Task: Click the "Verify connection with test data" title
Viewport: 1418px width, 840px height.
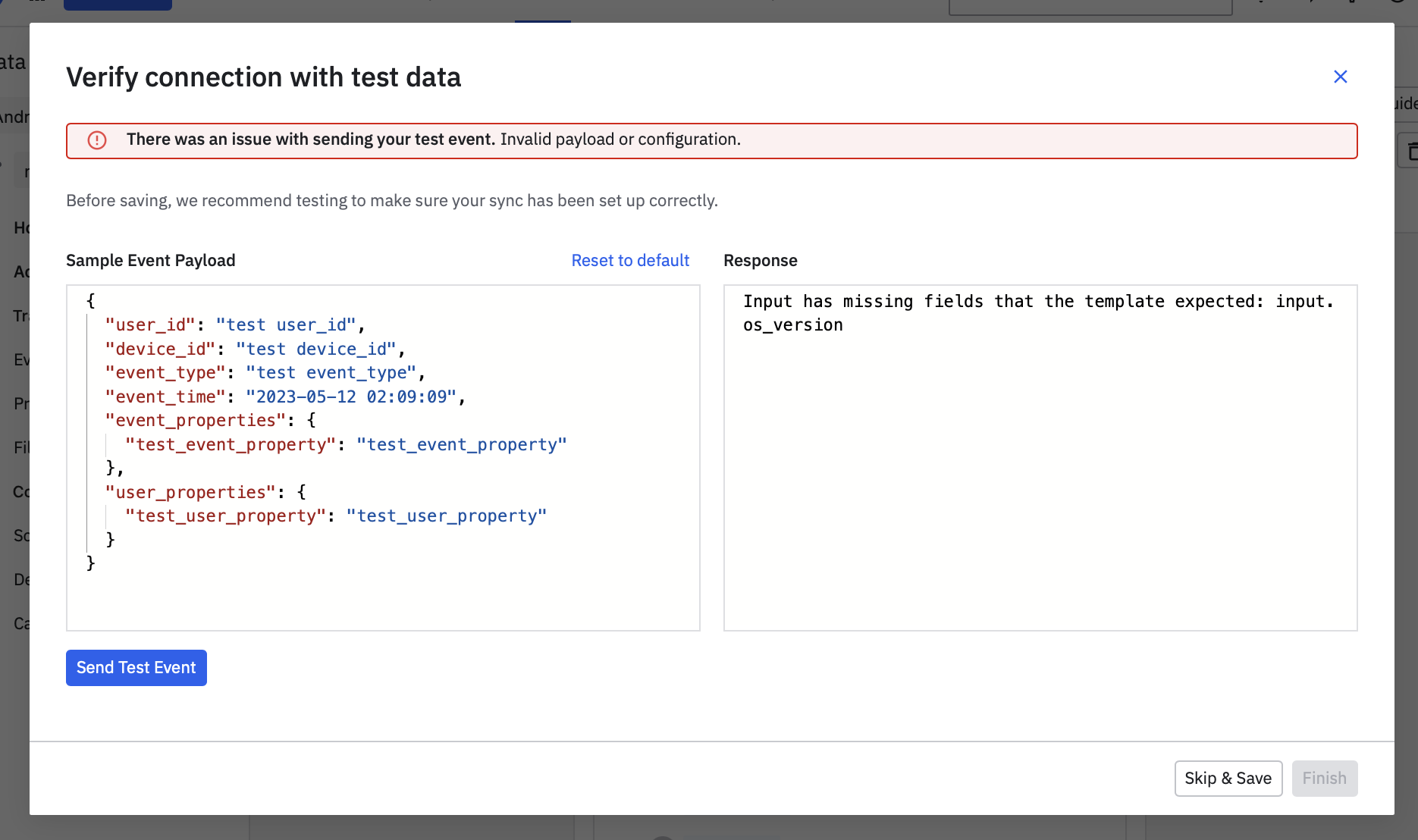Action: (263, 77)
